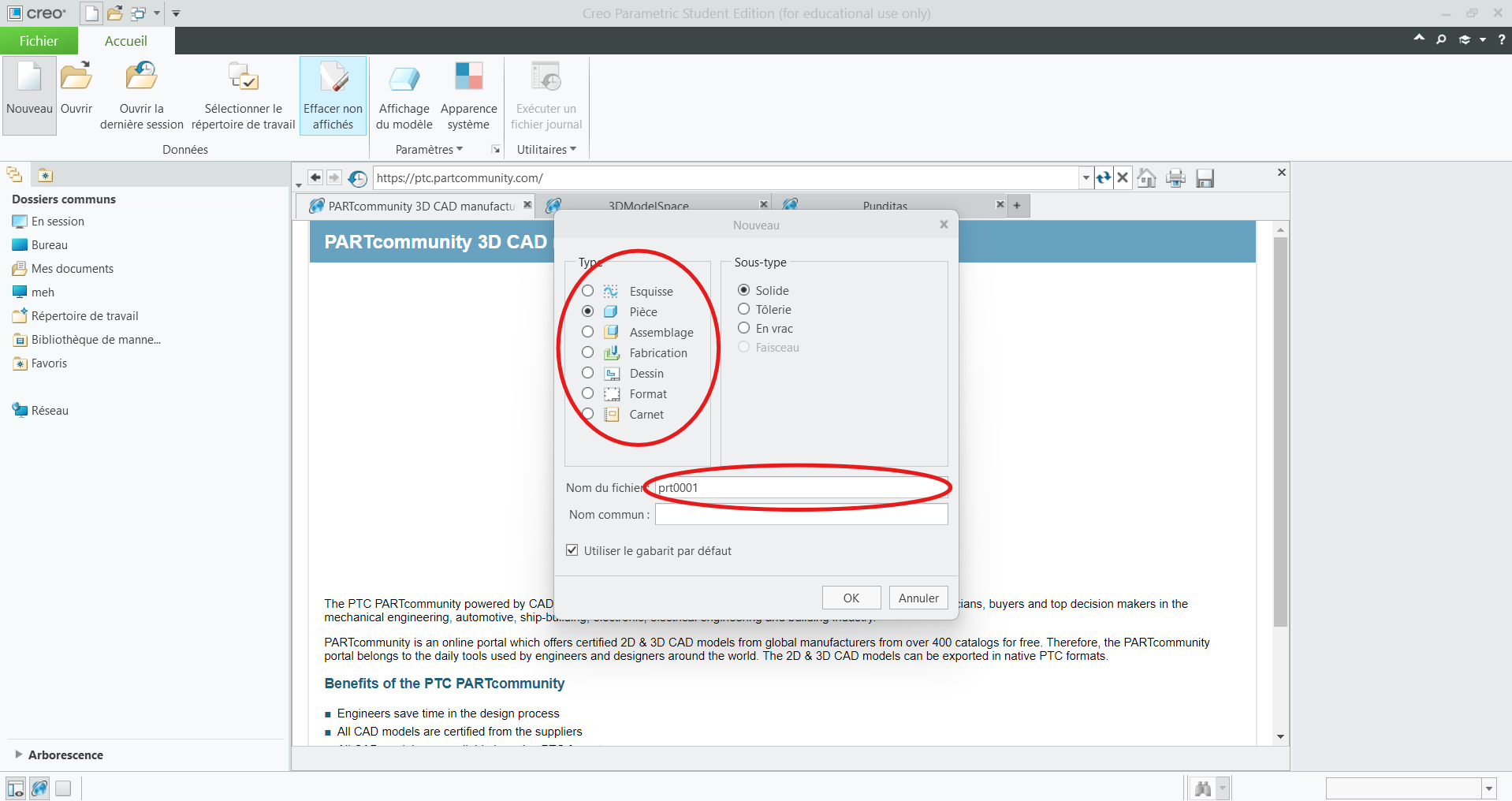Image resolution: width=1512 pixels, height=801 pixels.
Task: Select the Fabrication type radio
Action: coord(587,352)
